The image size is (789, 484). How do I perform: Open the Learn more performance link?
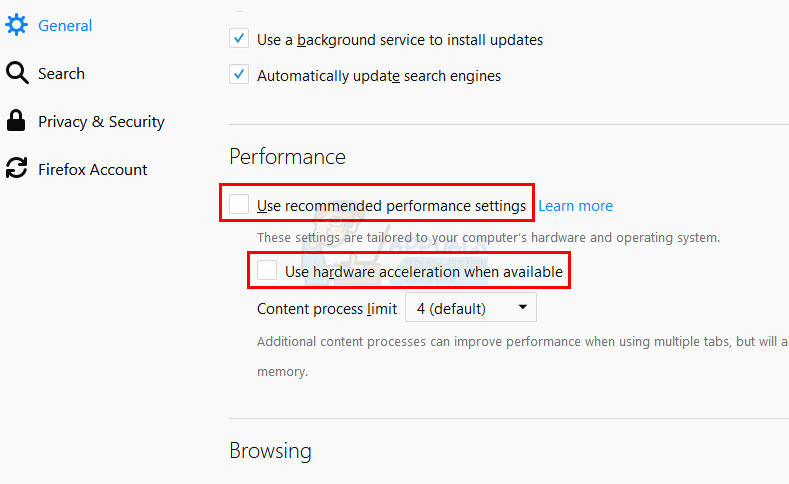(575, 206)
